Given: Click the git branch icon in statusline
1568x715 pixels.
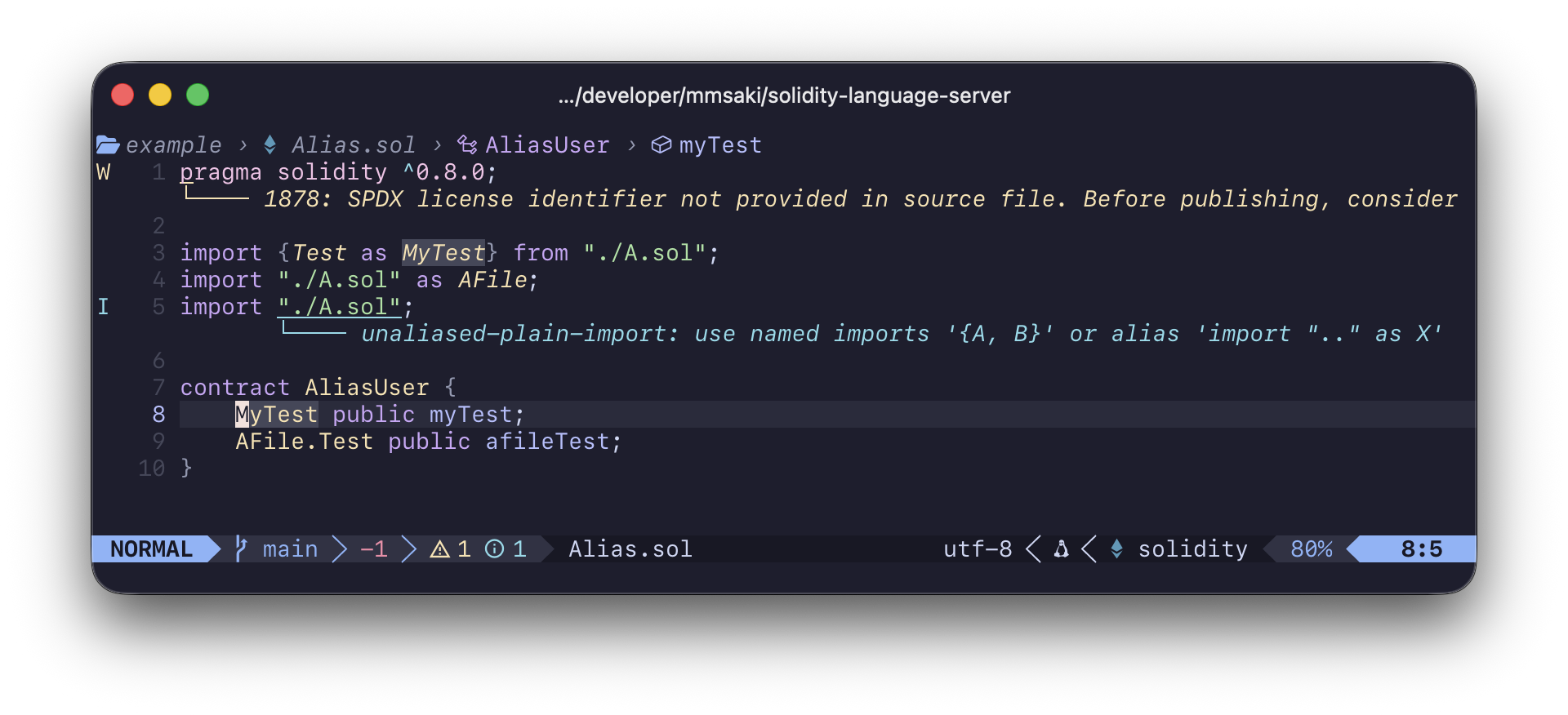Looking at the screenshot, I should pyautogui.click(x=241, y=548).
